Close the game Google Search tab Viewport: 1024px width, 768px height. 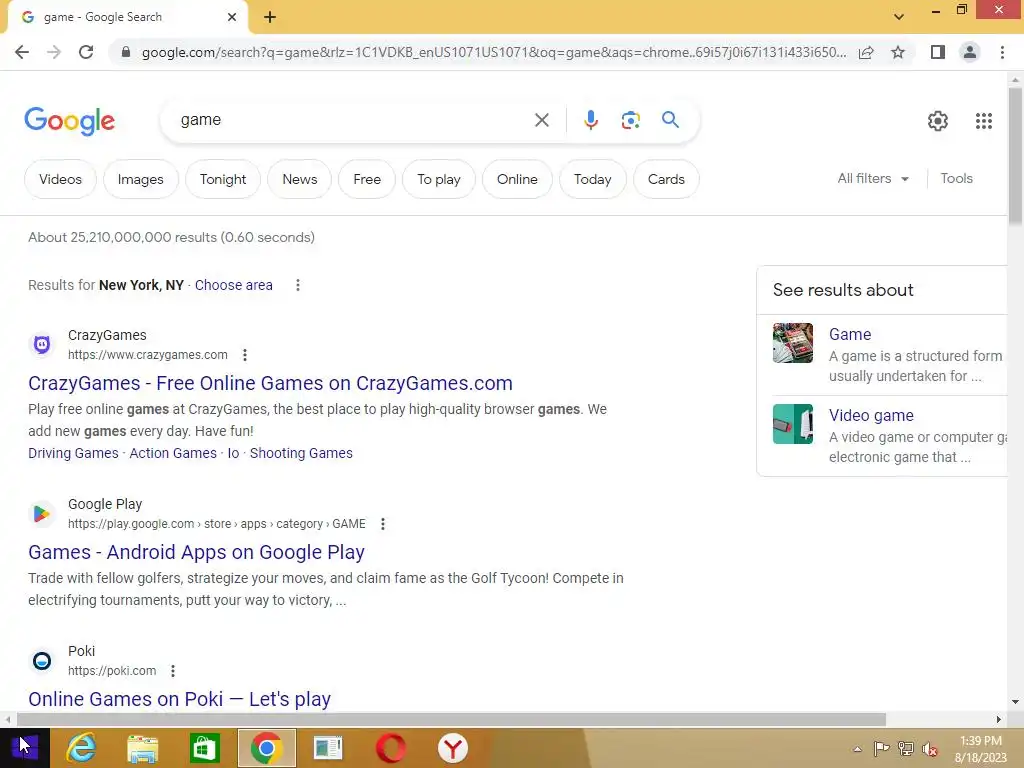pos(232,17)
